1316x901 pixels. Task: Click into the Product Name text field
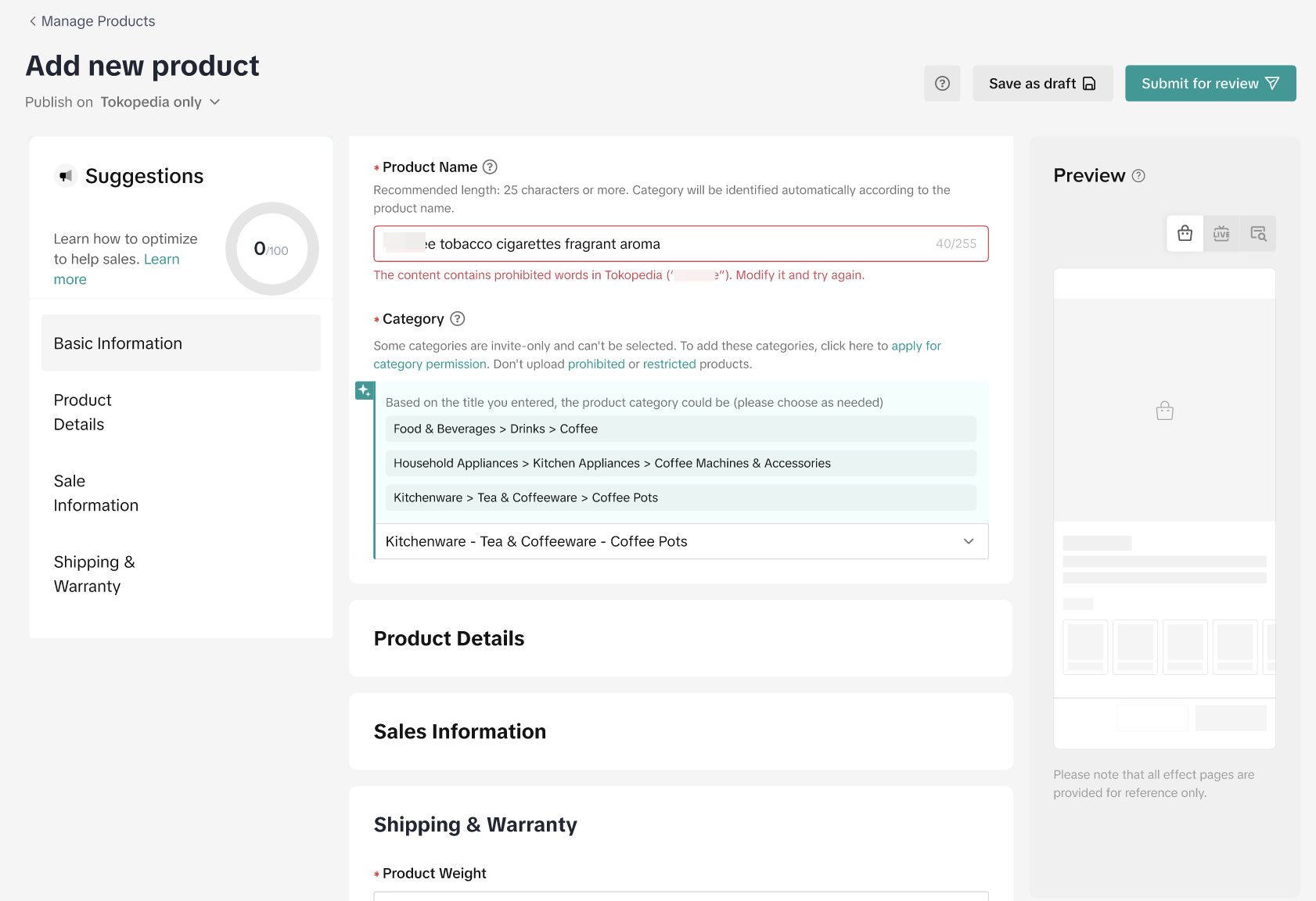(673, 244)
